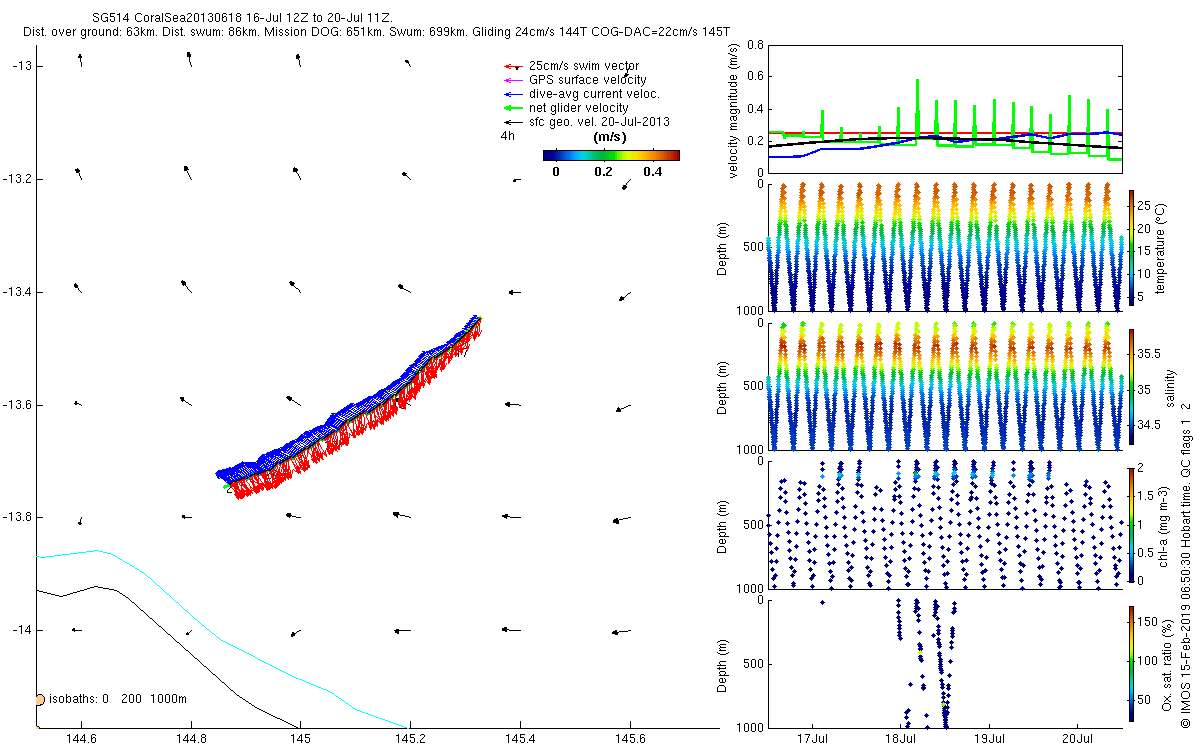The height and width of the screenshot is (750, 1200).
Task: Click the horizontal m/s velocity colorbar
Action: (x=611, y=155)
